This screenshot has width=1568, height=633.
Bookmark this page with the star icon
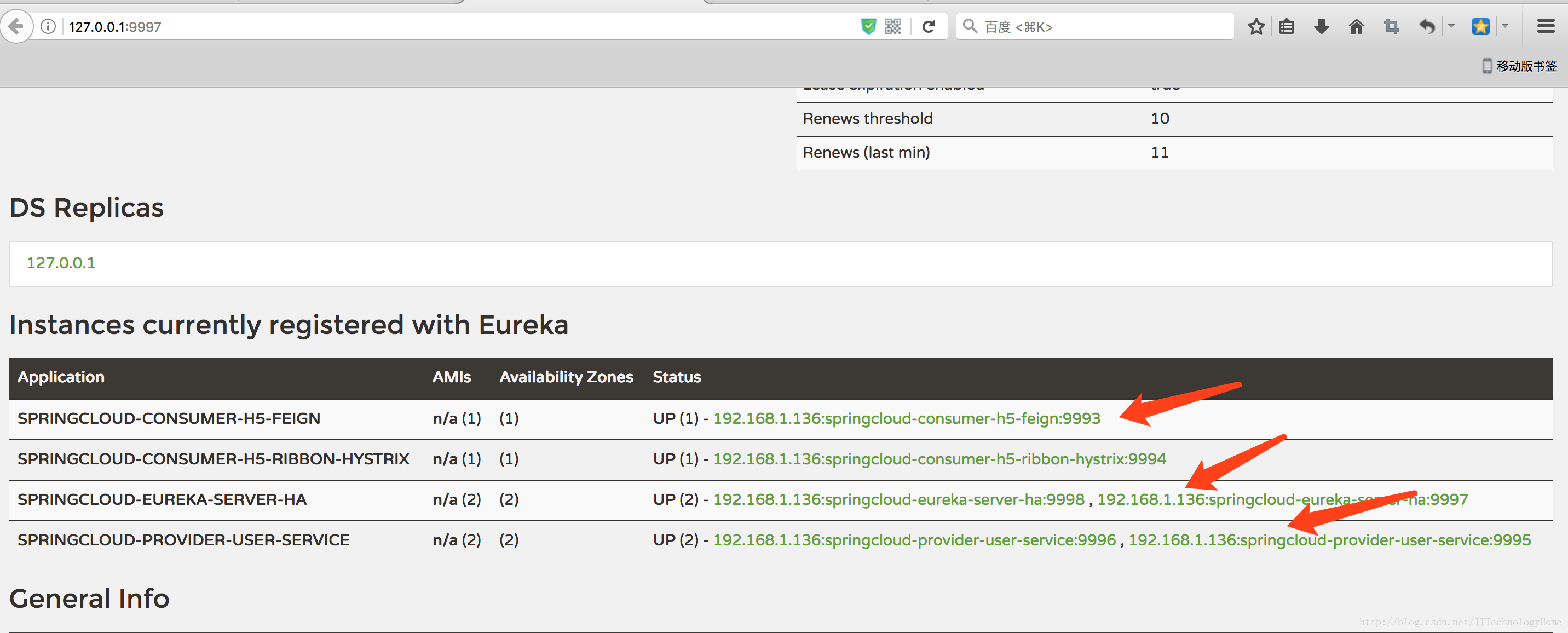click(1256, 27)
